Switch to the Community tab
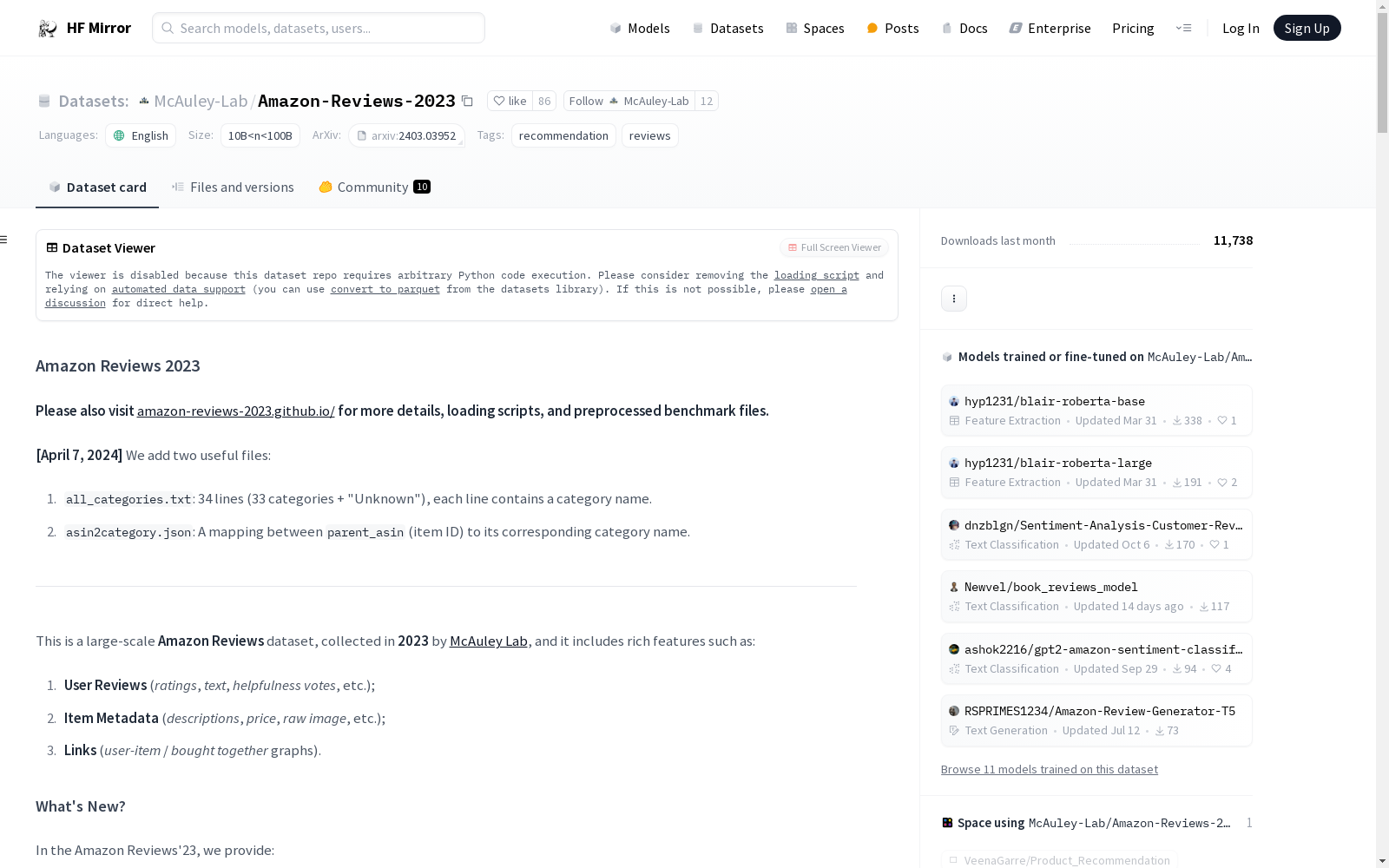The image size is (1389, 868). point(374,187)
